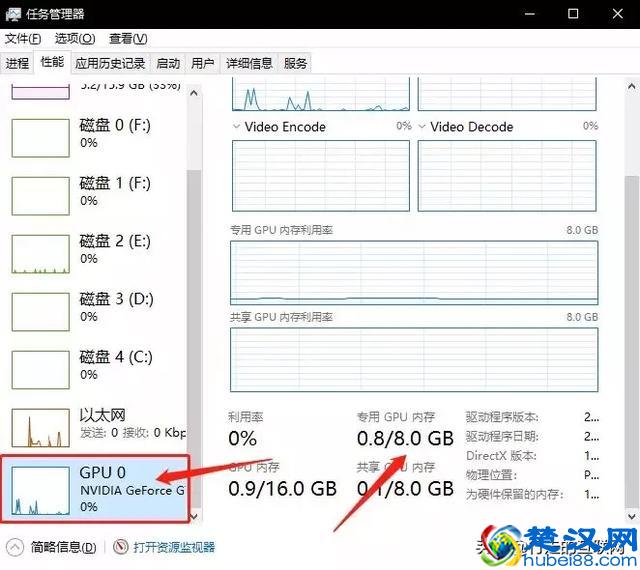640x570 pixels.
Task: Open the 详细信息 tab
Action: [249, 63]
